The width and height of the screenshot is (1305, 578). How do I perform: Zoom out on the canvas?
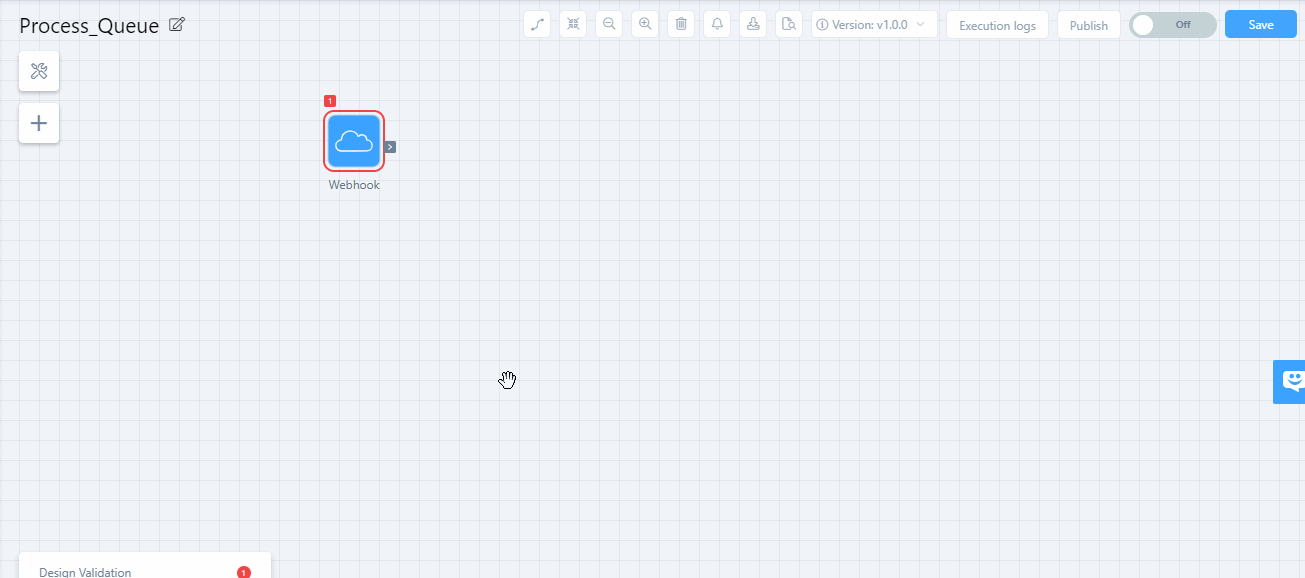pos(609,24)
